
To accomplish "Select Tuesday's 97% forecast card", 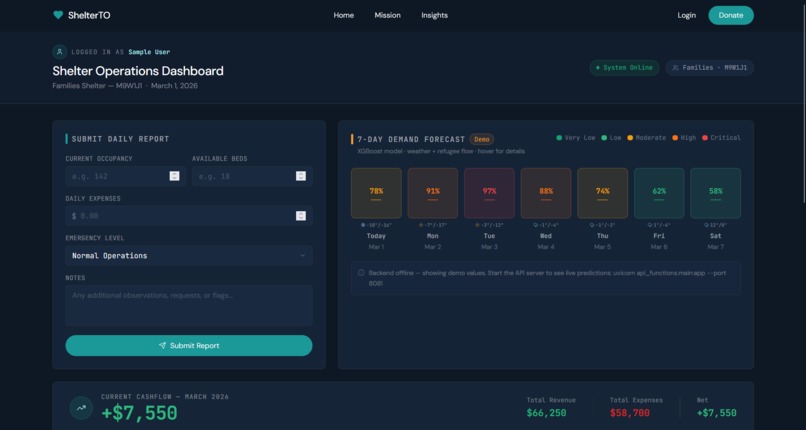I will coord(489,193).
